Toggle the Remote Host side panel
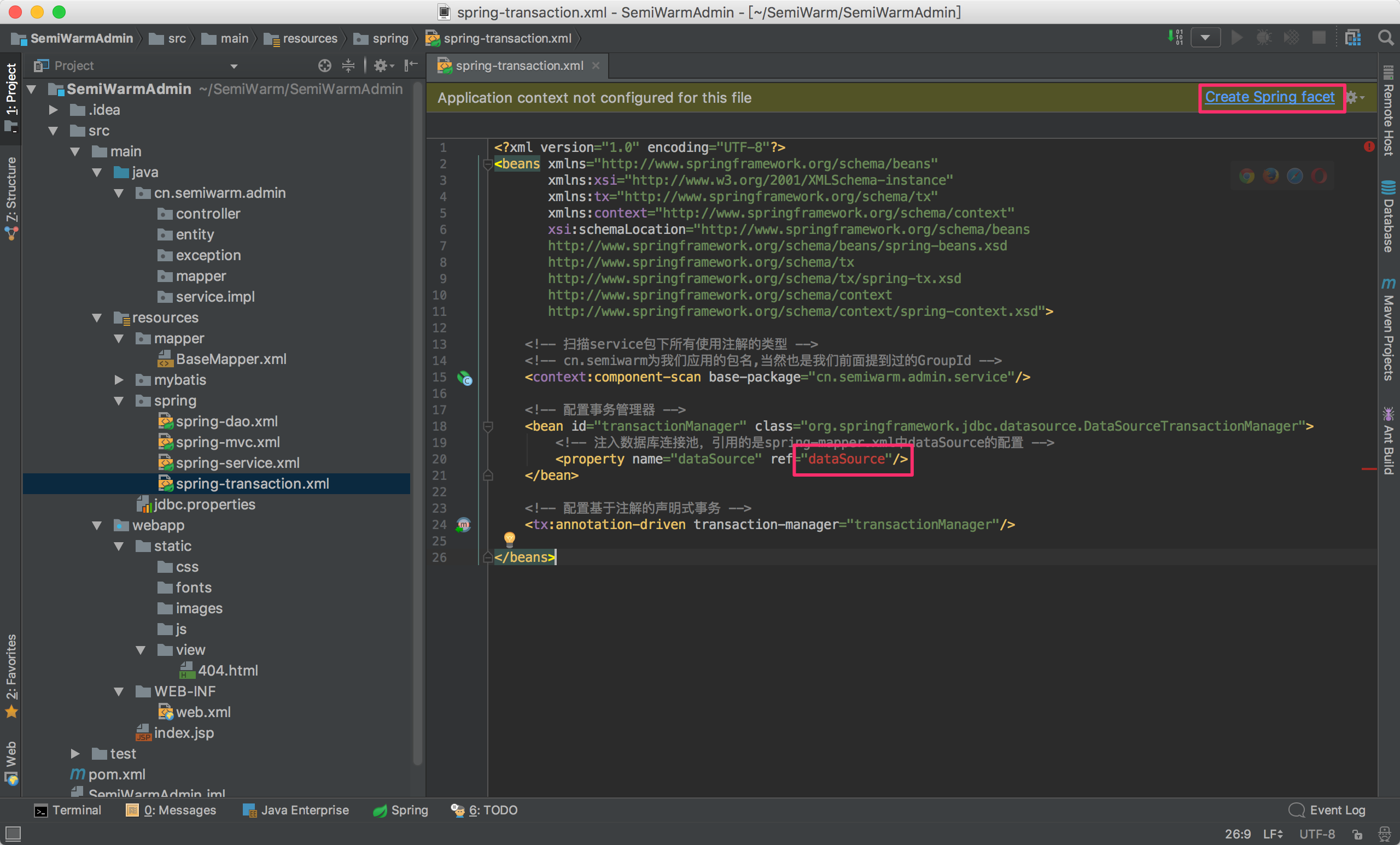Screen dimensions: 1400x845 point(1388,112)
